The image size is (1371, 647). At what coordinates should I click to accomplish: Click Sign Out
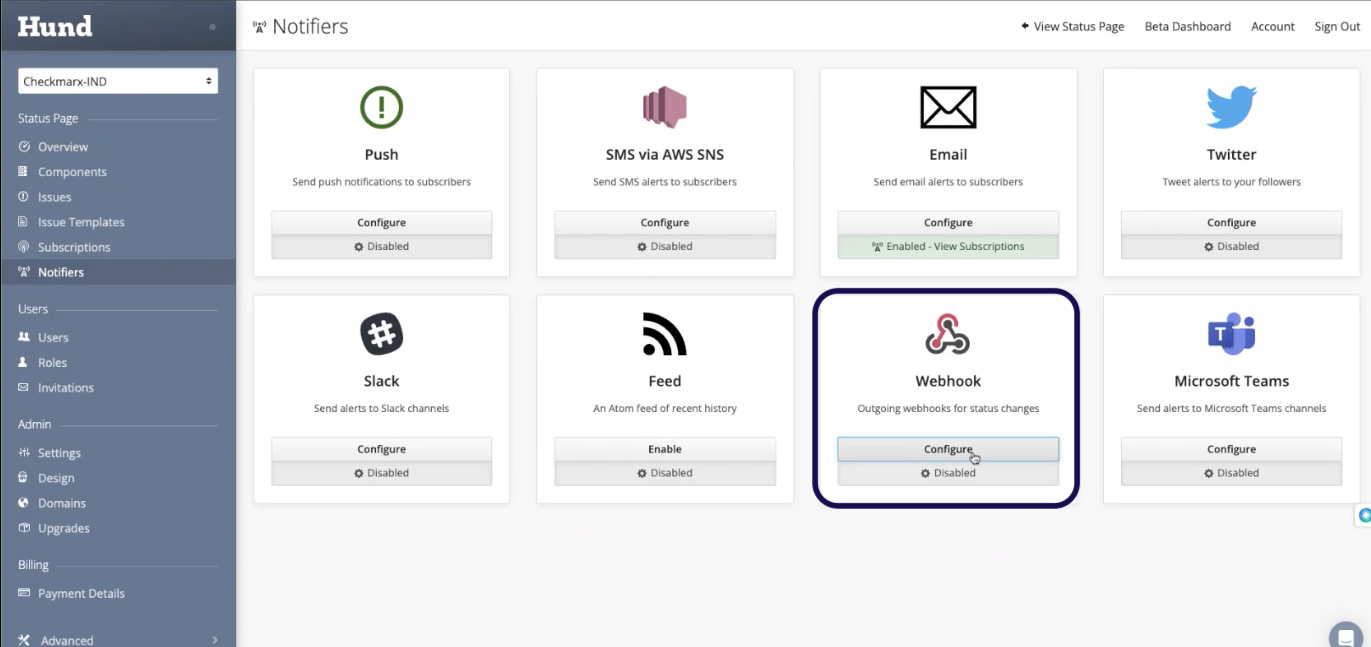pos(1337,26)
